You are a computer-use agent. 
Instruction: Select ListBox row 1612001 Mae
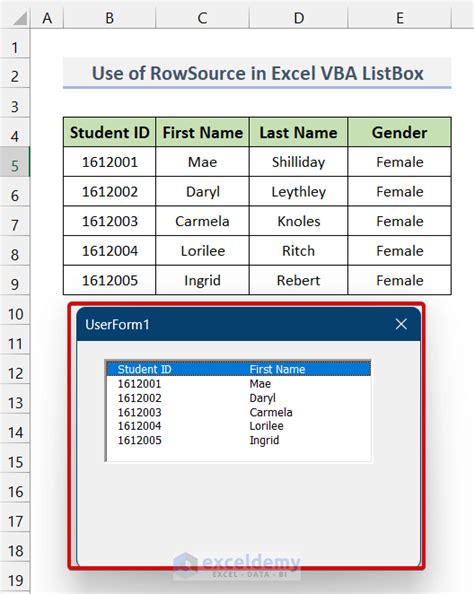tap(239, 383)
